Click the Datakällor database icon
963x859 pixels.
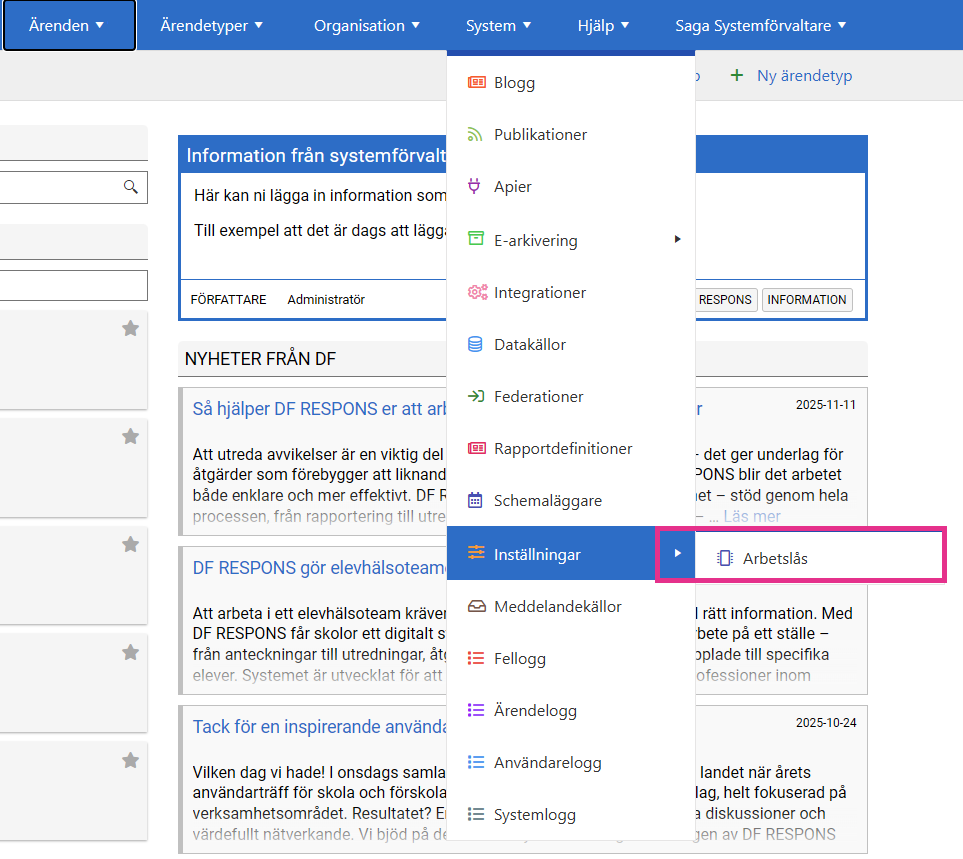coord(476,345)
